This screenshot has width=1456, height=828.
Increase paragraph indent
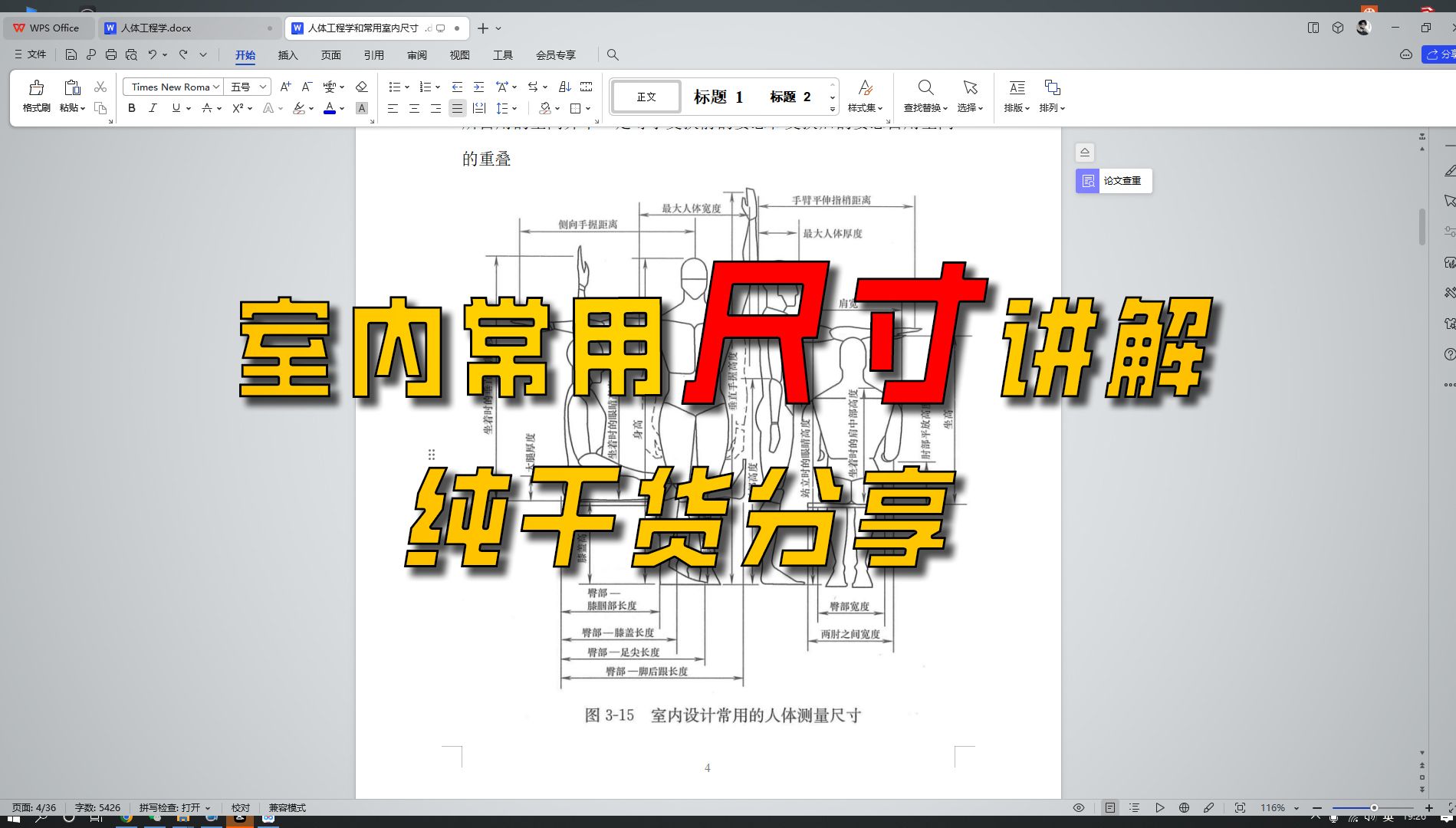tap(478, 87)
